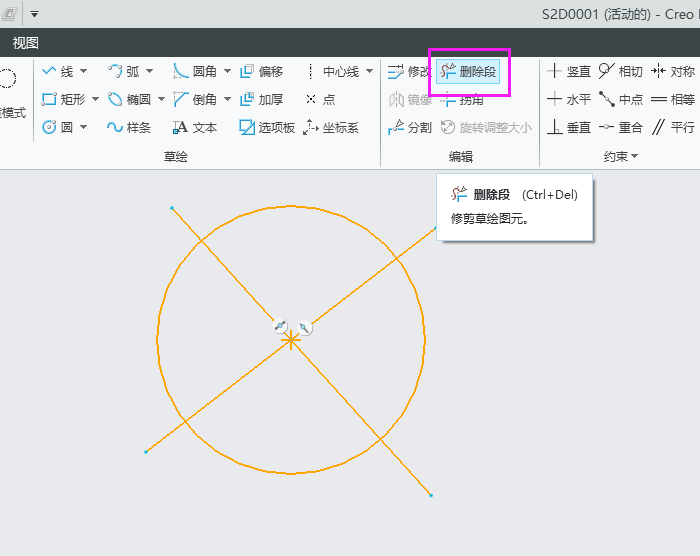Open the 中心线 dropdown arrow
The height and width of the screenshot is (556, 700).
click(370, 71)
